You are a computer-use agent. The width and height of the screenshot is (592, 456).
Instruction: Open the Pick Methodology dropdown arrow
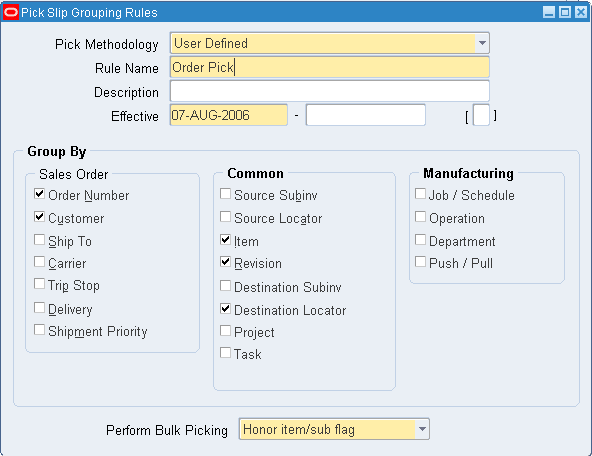point(482,43)
